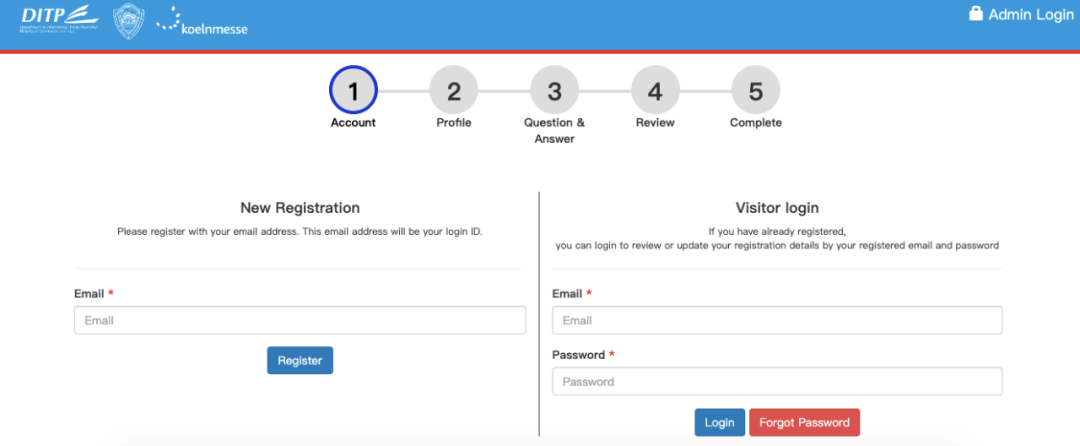
Task: Click the Review step label
Action: (x=655, y=123)
